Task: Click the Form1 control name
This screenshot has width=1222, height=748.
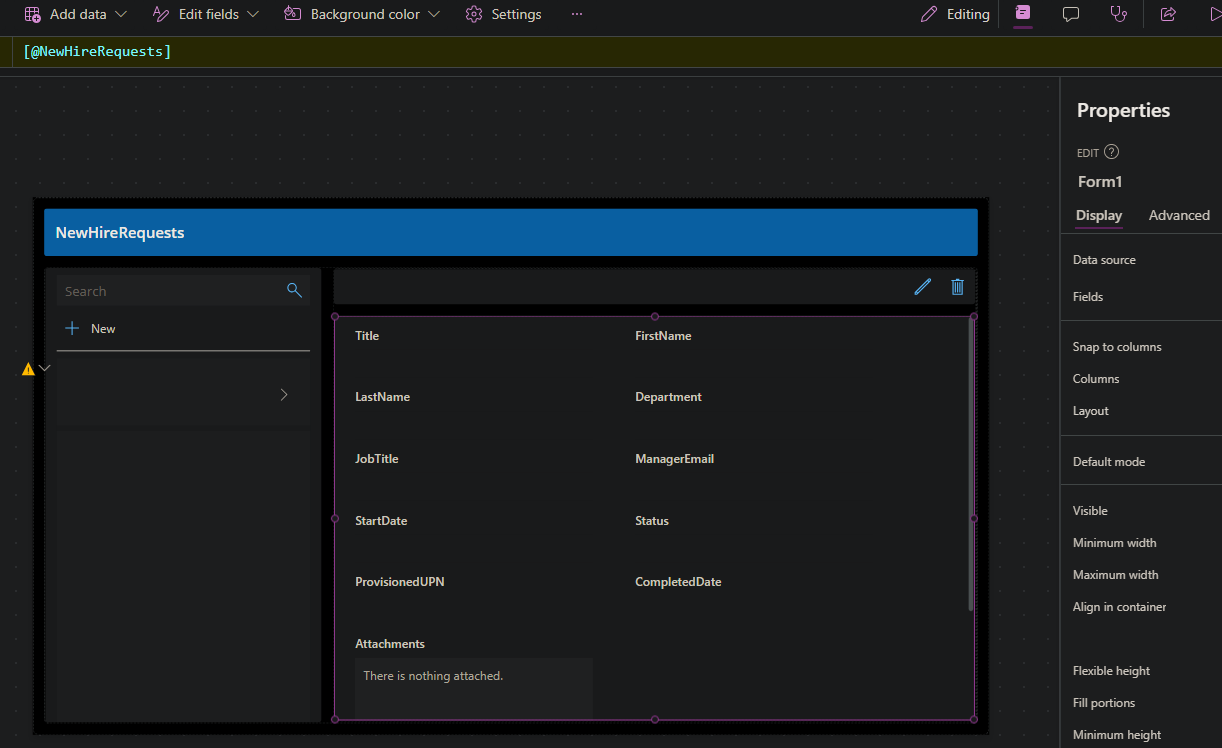Action: tap(1100, 182)
